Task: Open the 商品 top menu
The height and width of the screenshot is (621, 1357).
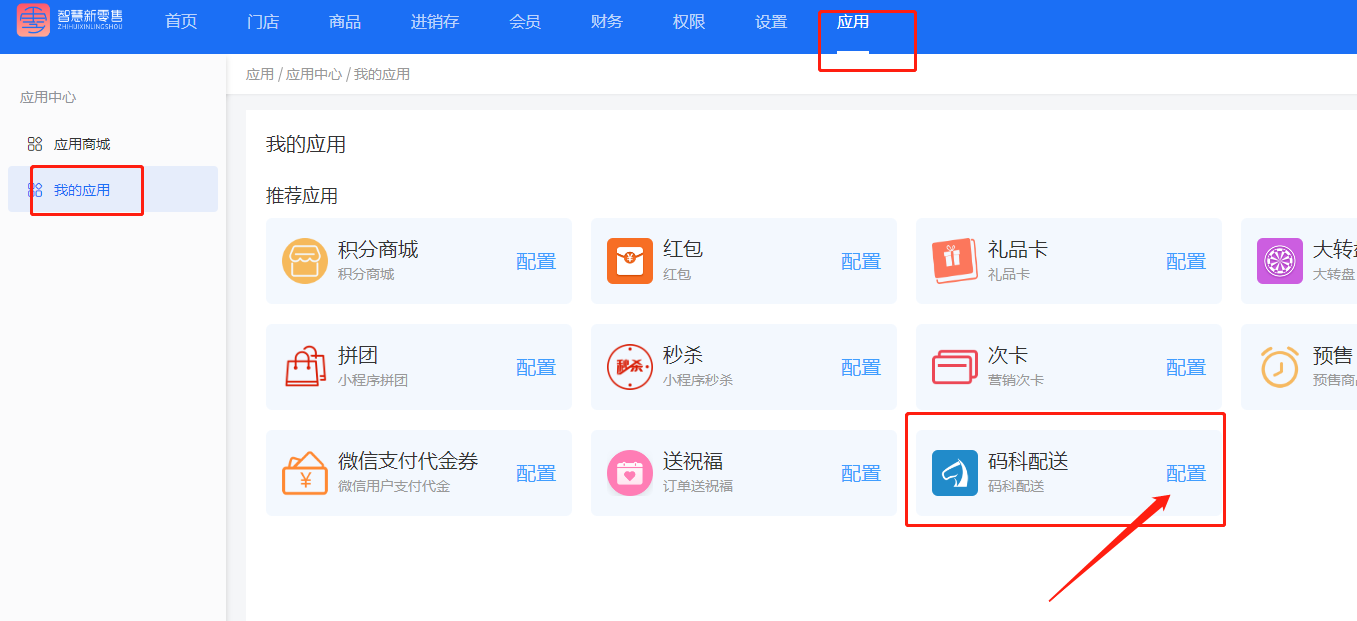Action: coord(344,22)
